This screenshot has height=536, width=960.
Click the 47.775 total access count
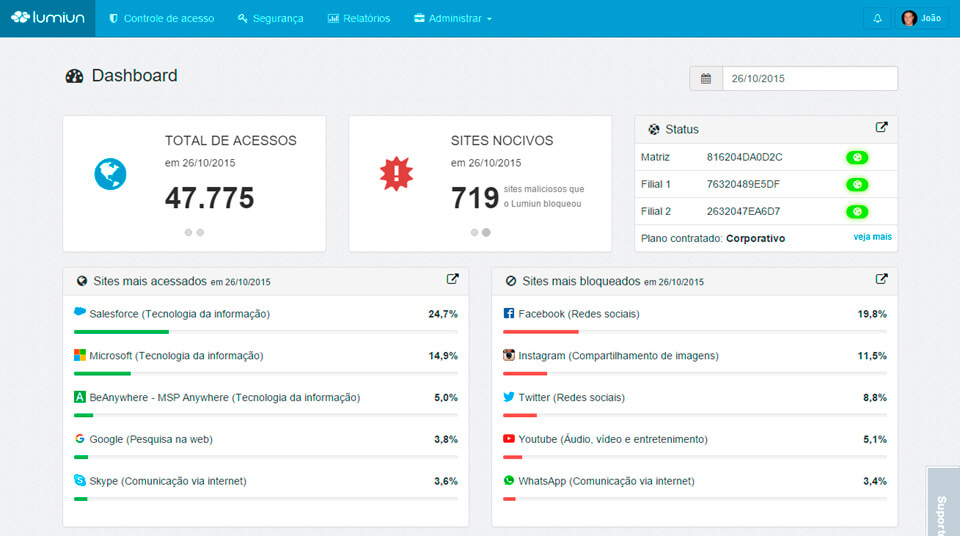209,198
